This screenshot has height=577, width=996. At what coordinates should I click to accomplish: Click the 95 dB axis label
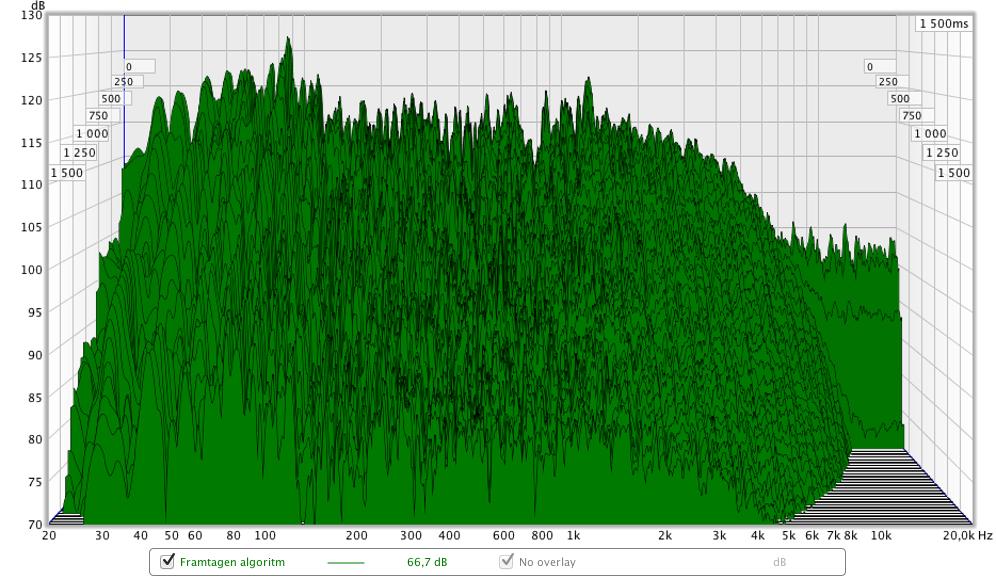tap(34, 312)
